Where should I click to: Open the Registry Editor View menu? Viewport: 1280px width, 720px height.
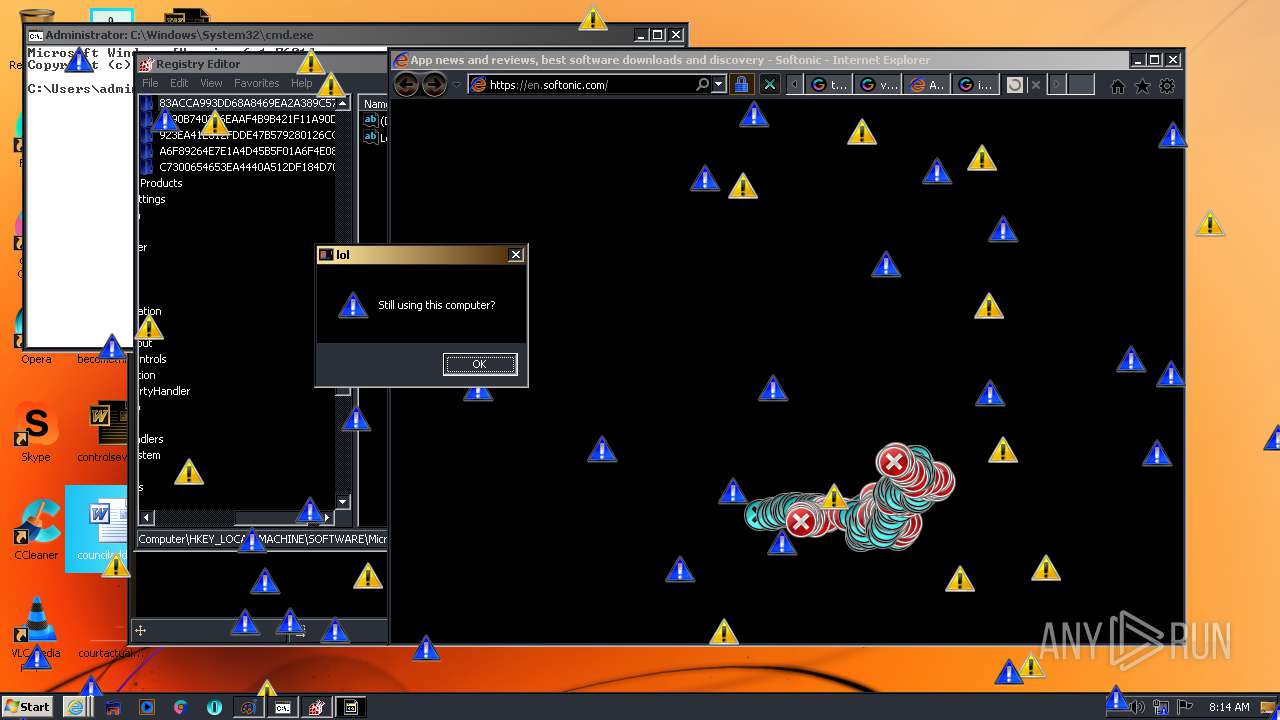point(211,83)
